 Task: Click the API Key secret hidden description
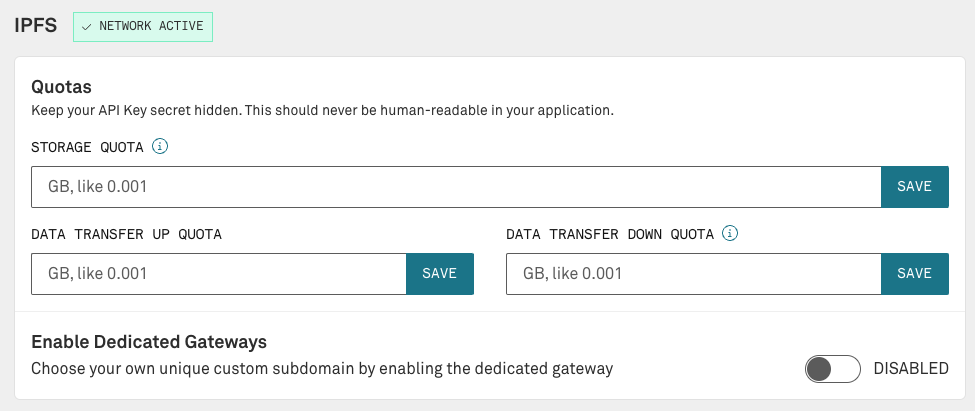323,111
